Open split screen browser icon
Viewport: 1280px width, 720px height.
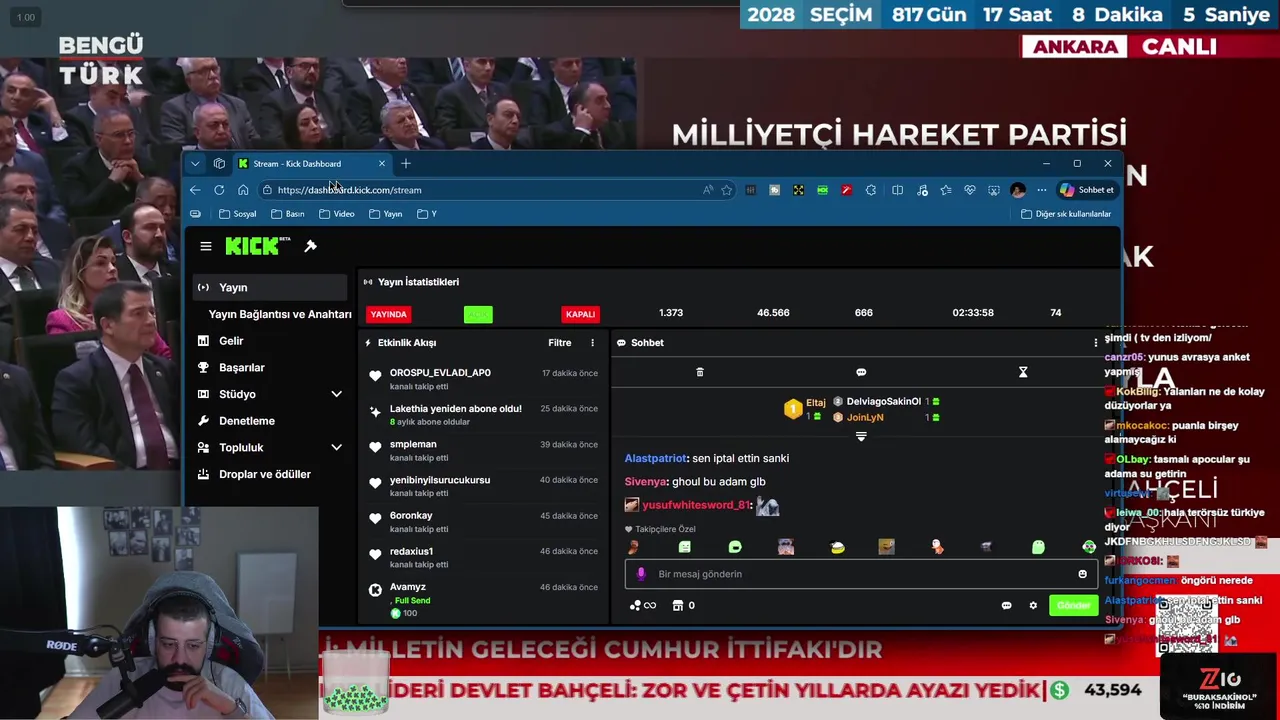pos(897,190)
